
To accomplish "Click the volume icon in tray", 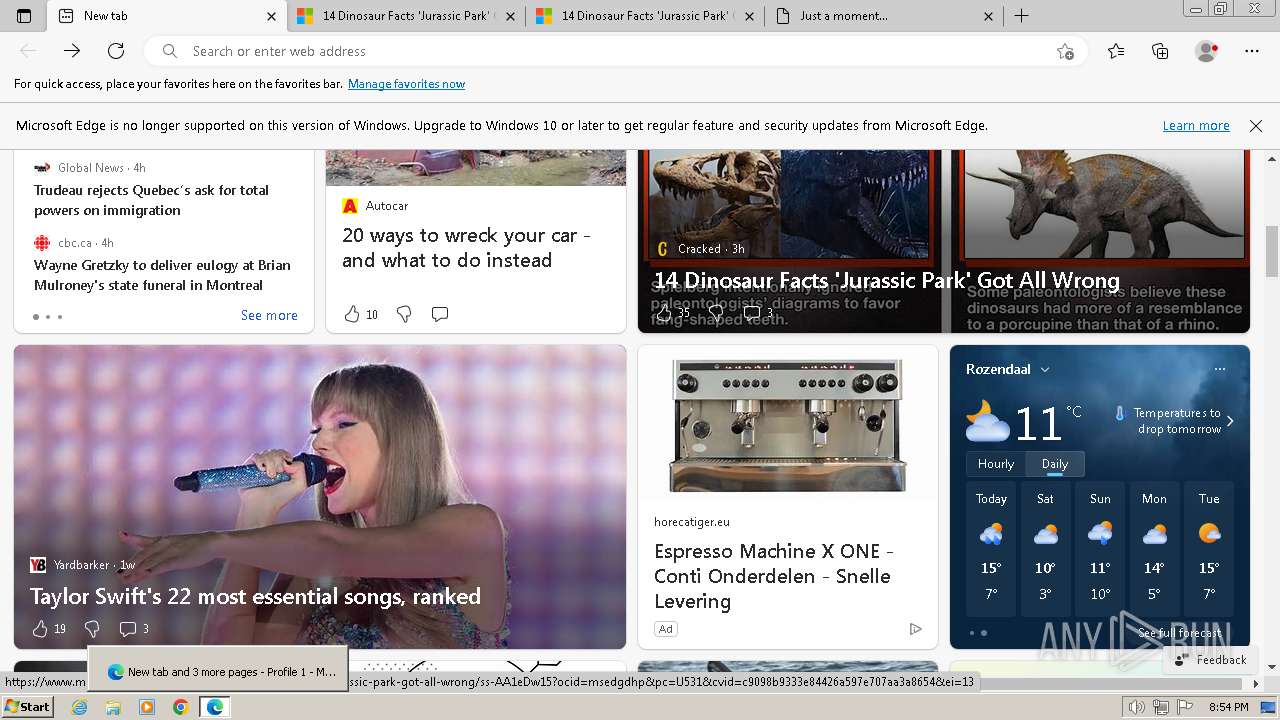I will 1137,707.
